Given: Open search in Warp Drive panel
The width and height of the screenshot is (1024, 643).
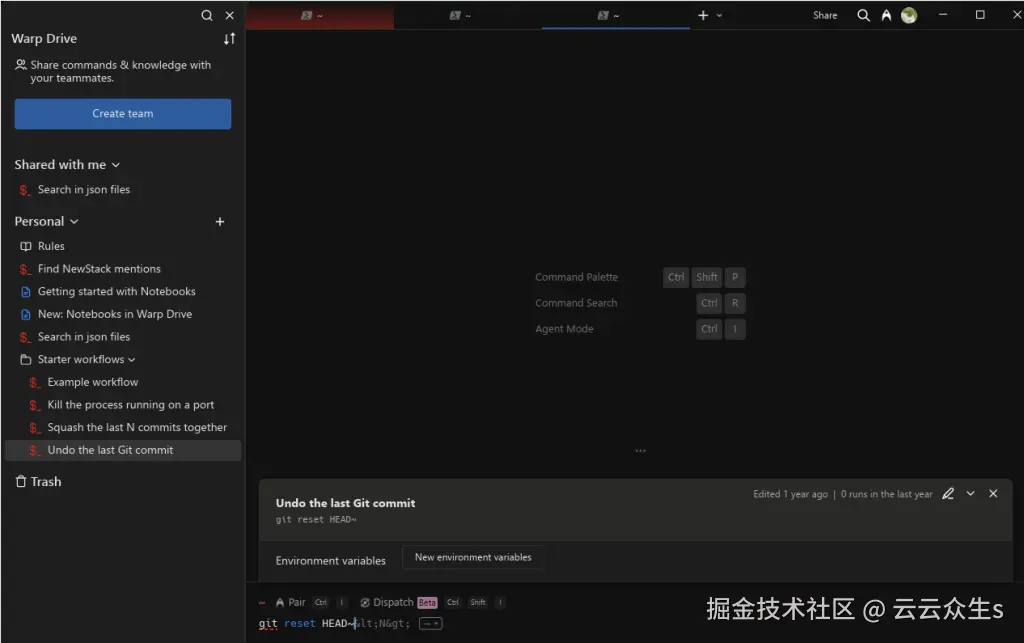Looking at the screenshot, I should pyautogui.click(x=206, y=15).
